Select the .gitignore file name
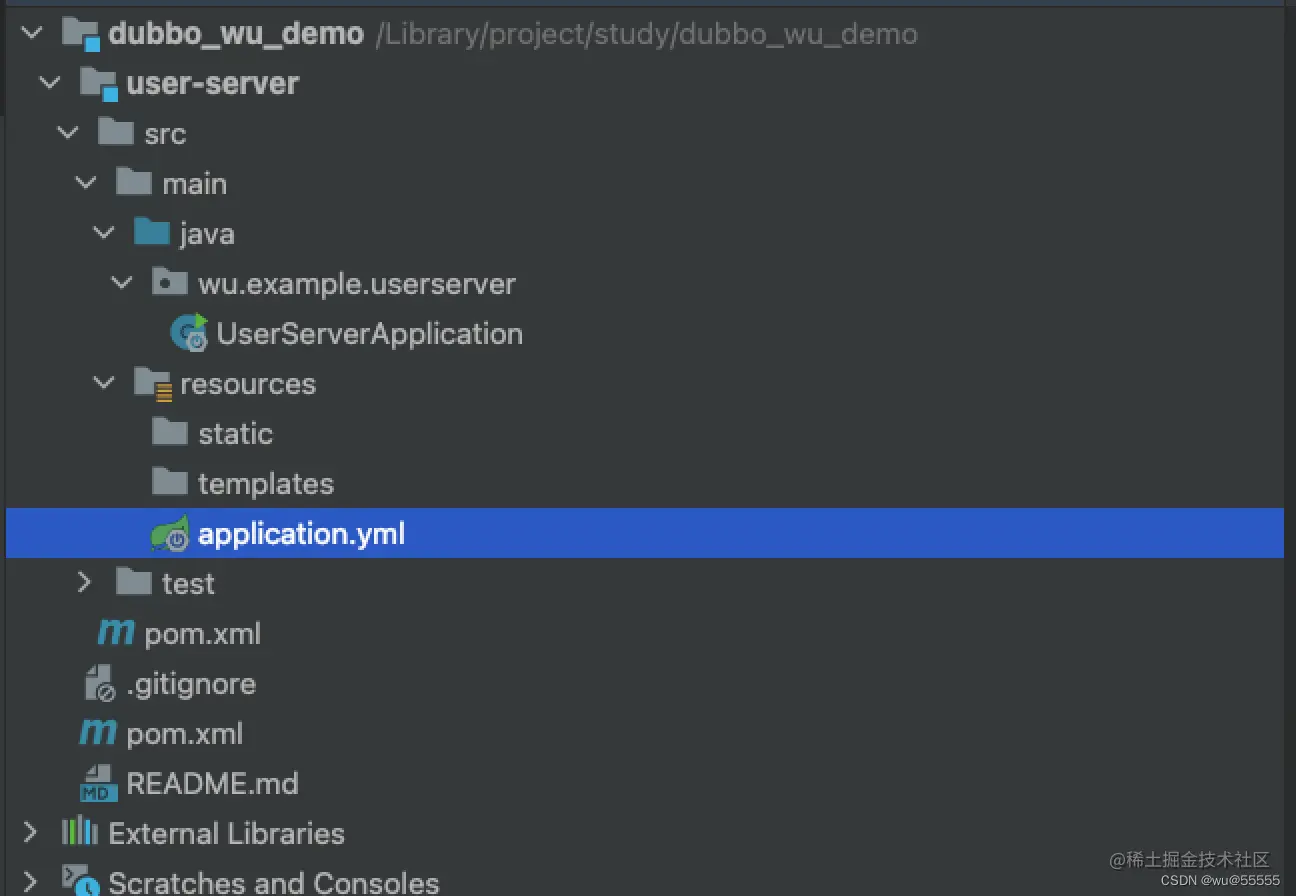 (x=191, y=684)
